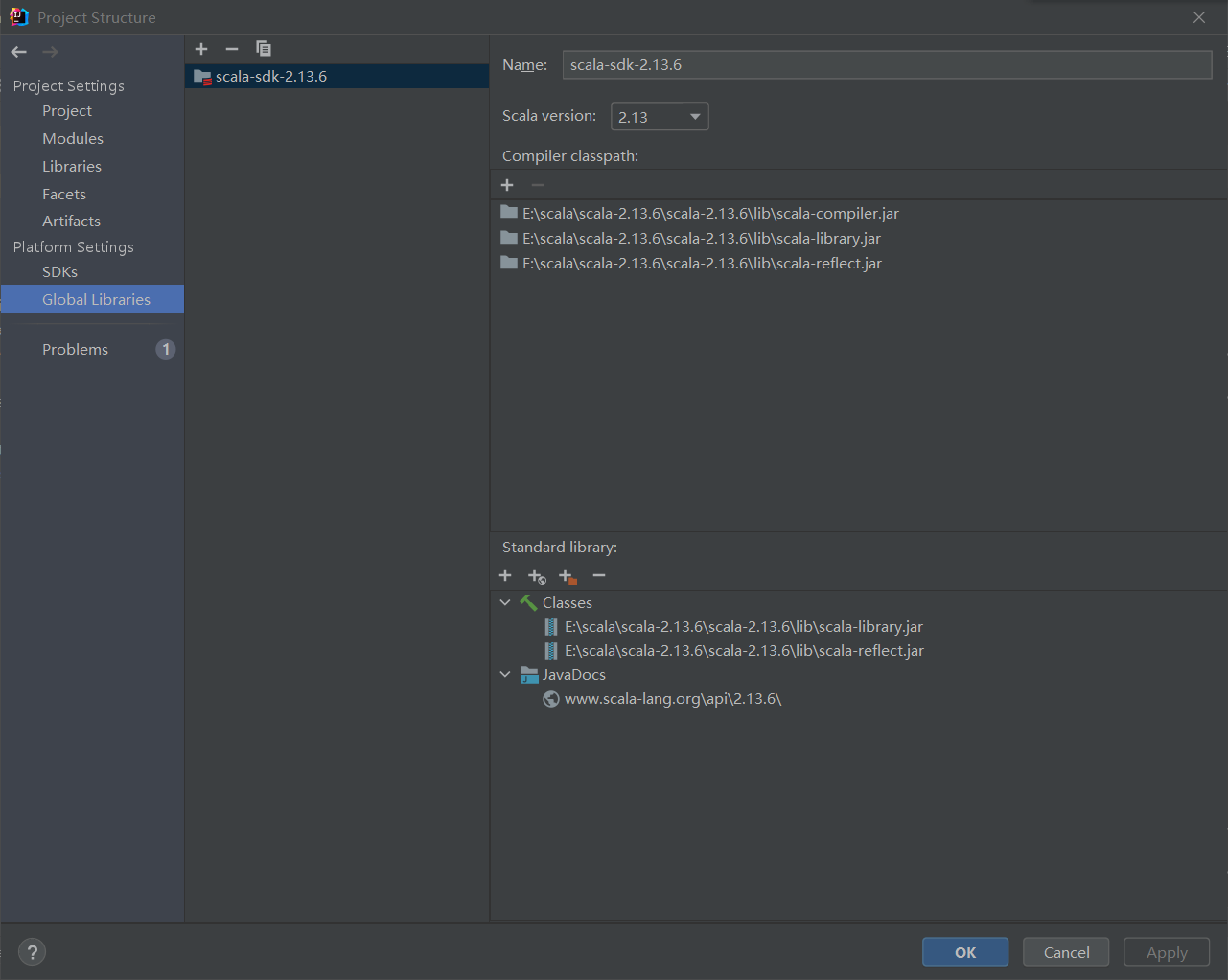Screen dimensions: 1228x980
Task: Open the help question mark button
Action: point(33,952)
